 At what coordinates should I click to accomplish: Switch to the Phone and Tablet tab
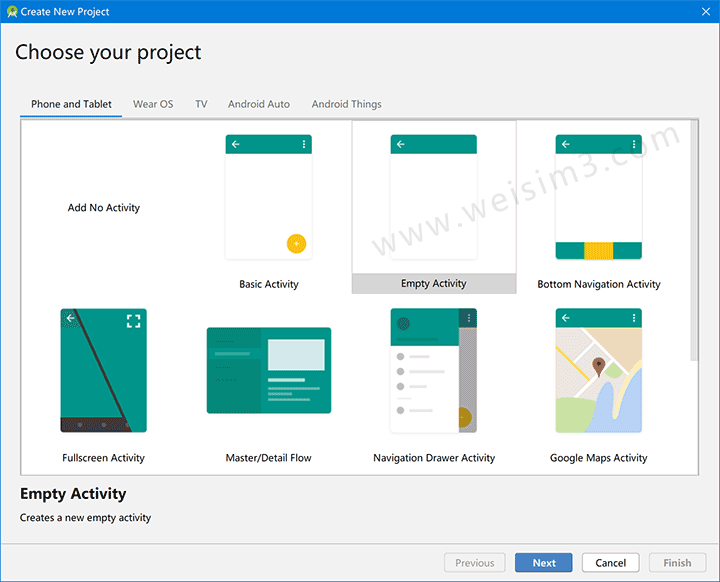click(x=71, y=104)
